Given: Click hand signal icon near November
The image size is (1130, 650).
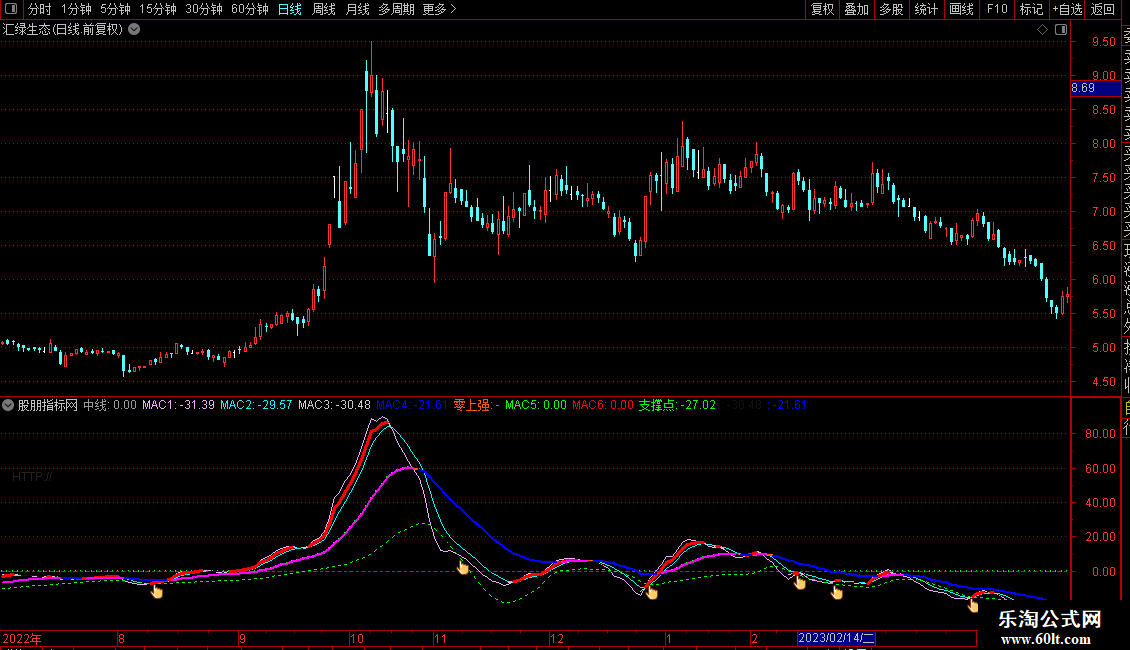Looking at the screenshot, I should [x=463, y=567].
